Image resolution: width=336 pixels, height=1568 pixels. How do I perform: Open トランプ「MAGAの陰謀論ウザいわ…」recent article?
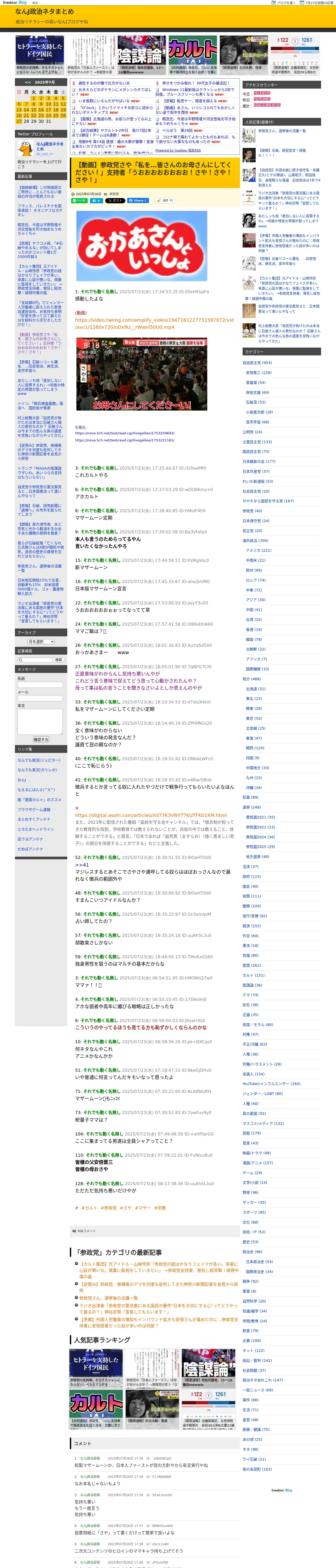(x=40, y=473)
